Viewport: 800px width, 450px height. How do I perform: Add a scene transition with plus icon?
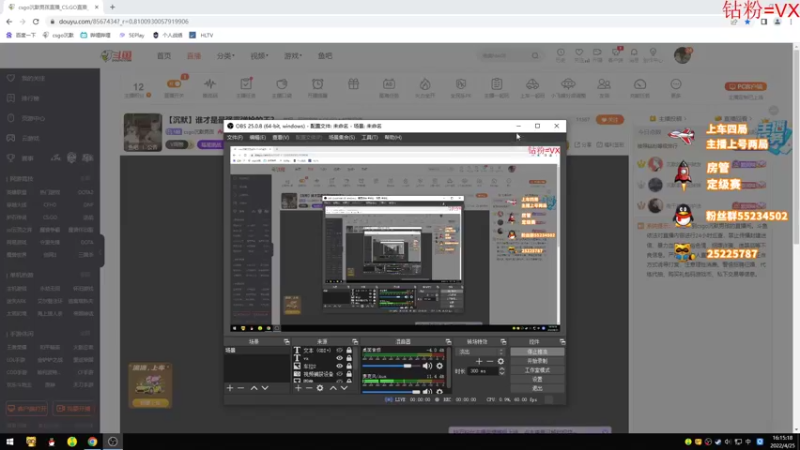click(479, 361)
